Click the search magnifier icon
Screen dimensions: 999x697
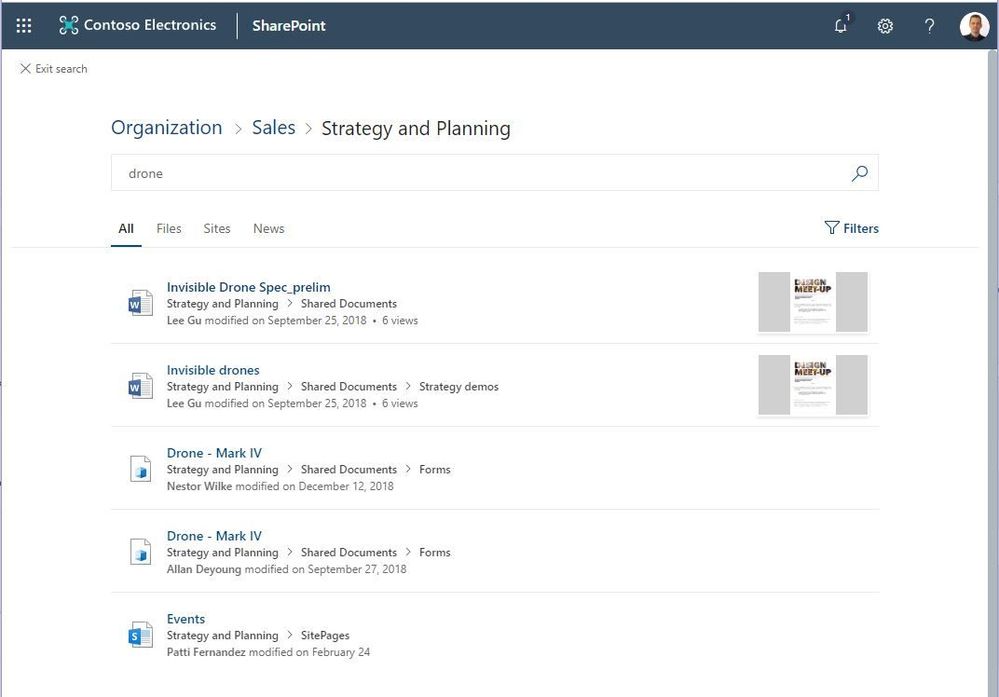(858, 172)
